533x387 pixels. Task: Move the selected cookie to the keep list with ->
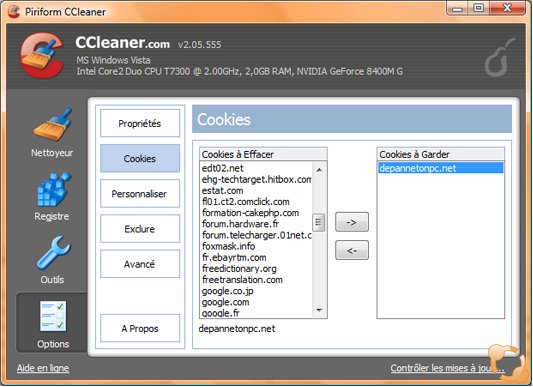pyautogui.click(x=352, y=222)
